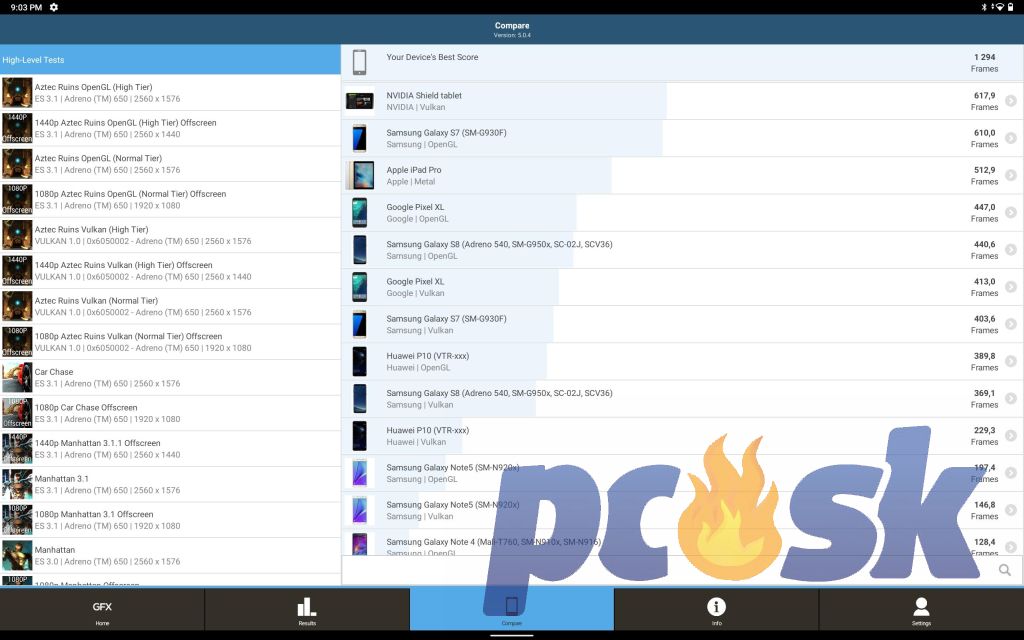Image resolution: width=1024 pixels, height=640 pixels.
Task: Open Apple iPad Pro details arrow
Action: point(1011,176)
